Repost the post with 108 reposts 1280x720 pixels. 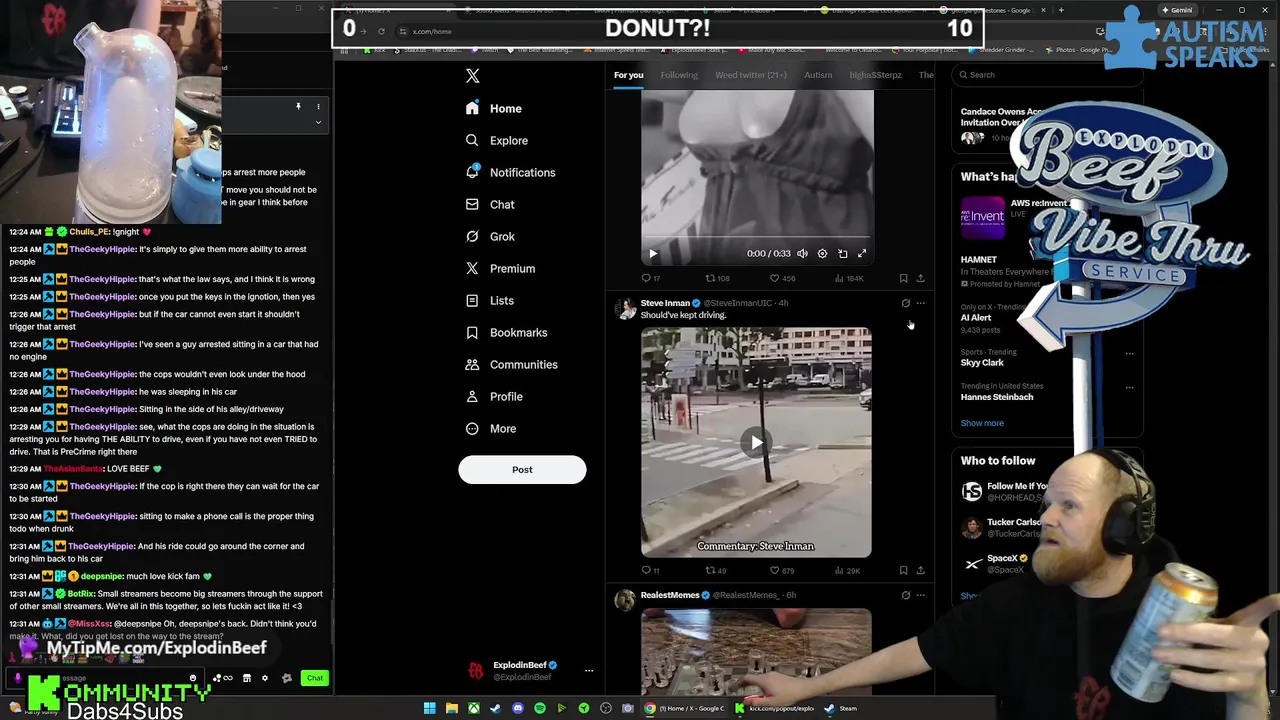(x=717, y=278)
